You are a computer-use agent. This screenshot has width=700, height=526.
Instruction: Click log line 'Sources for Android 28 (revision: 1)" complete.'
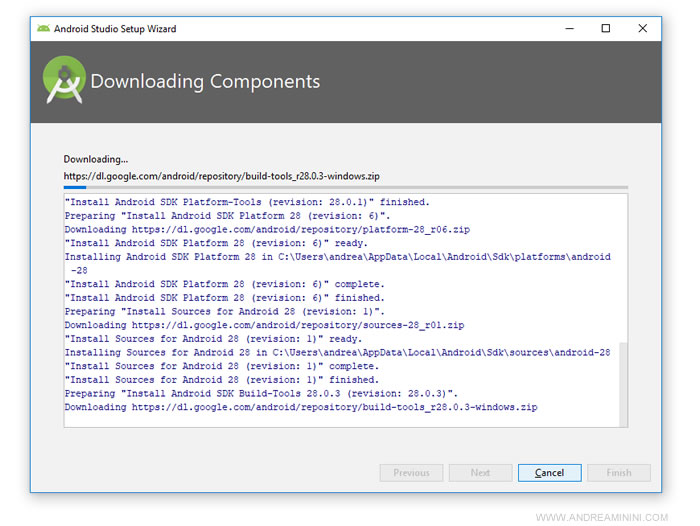click(x=221, y=366)
